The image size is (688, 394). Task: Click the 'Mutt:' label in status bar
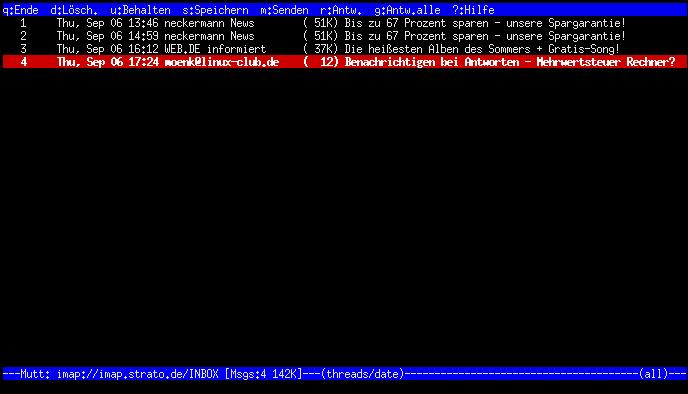[35, 374]
